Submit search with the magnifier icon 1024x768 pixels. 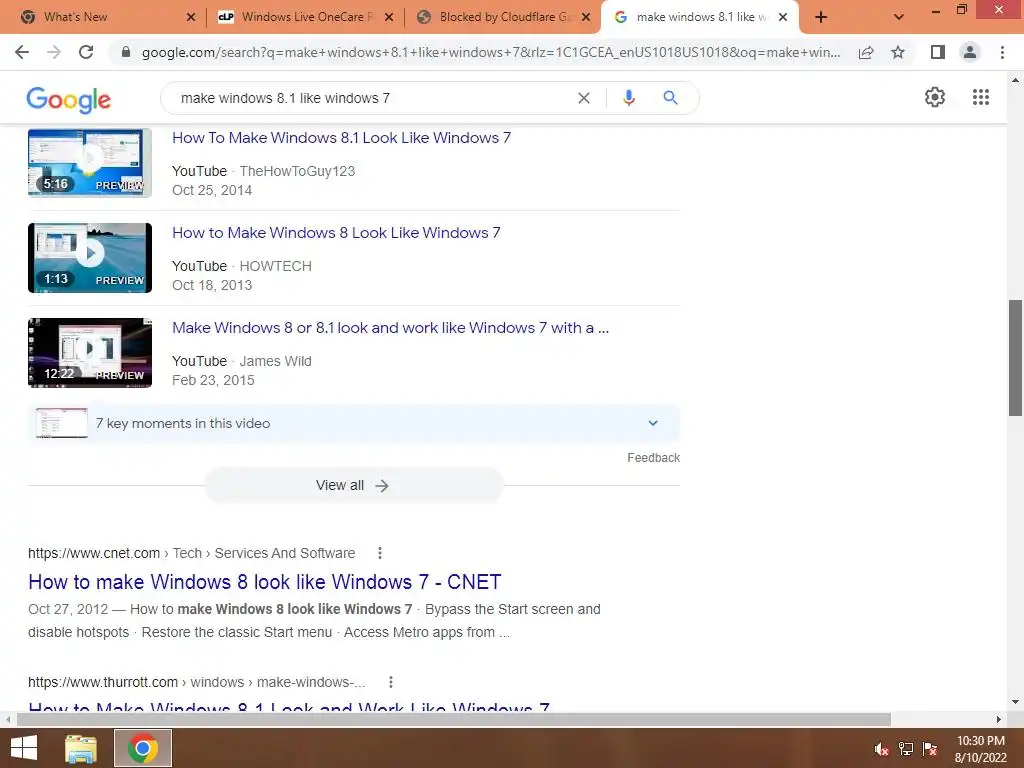click(670, 98)
